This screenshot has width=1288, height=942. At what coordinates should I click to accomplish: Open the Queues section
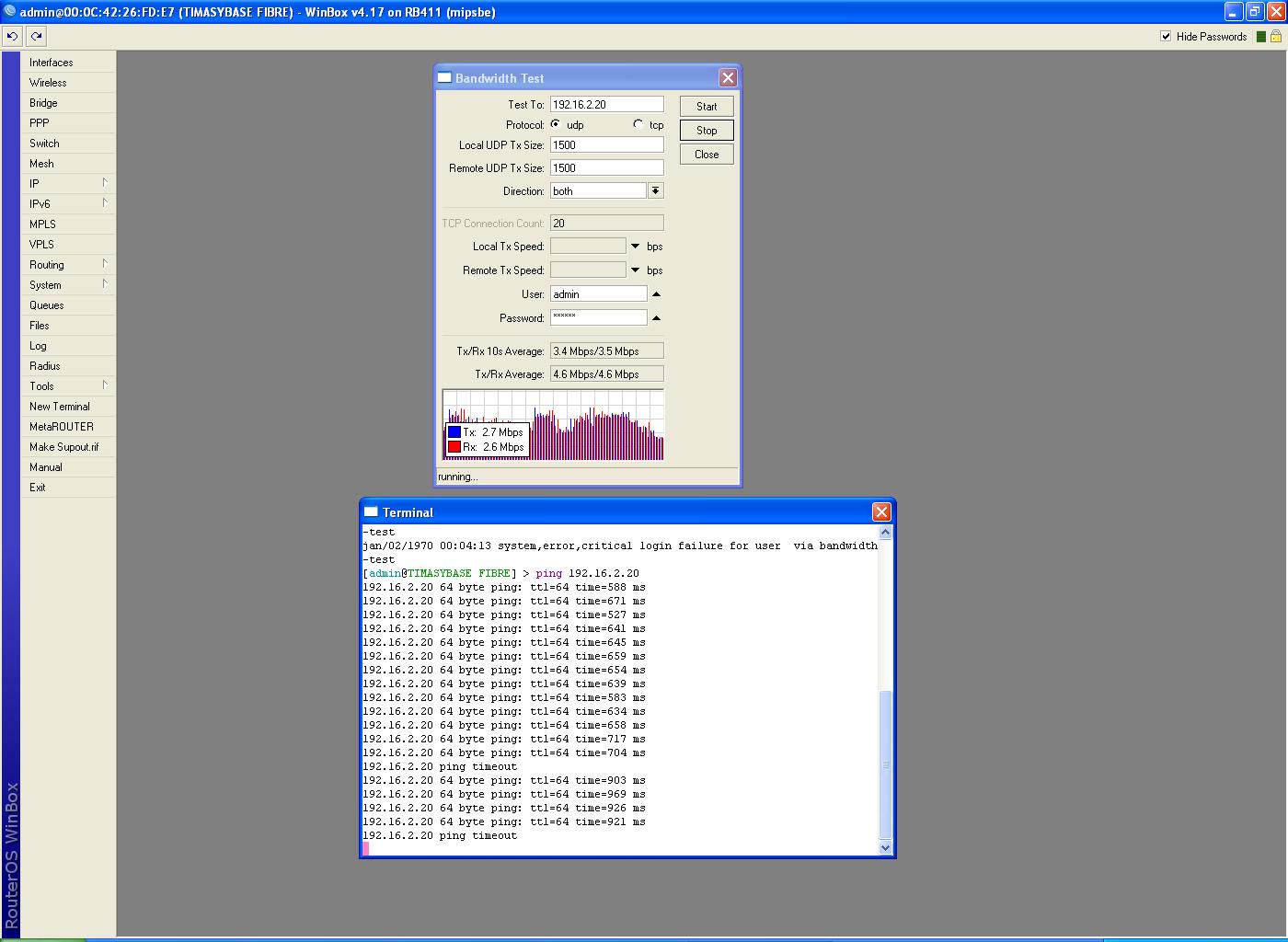(48, 304)
